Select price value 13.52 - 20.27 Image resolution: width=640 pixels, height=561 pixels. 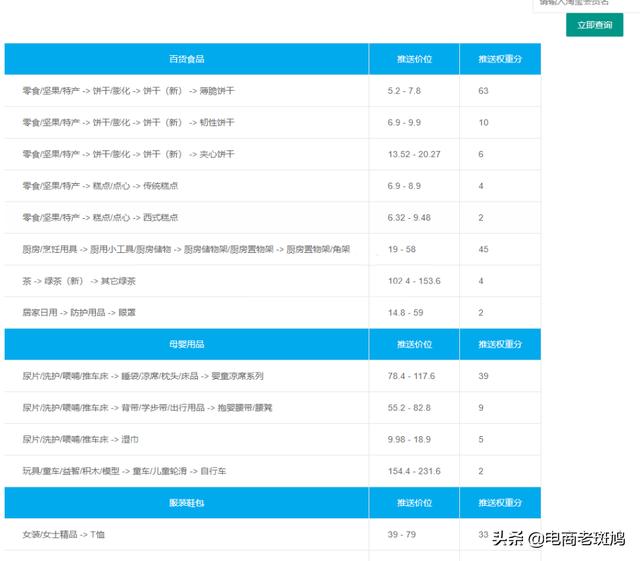pos(414,154)
